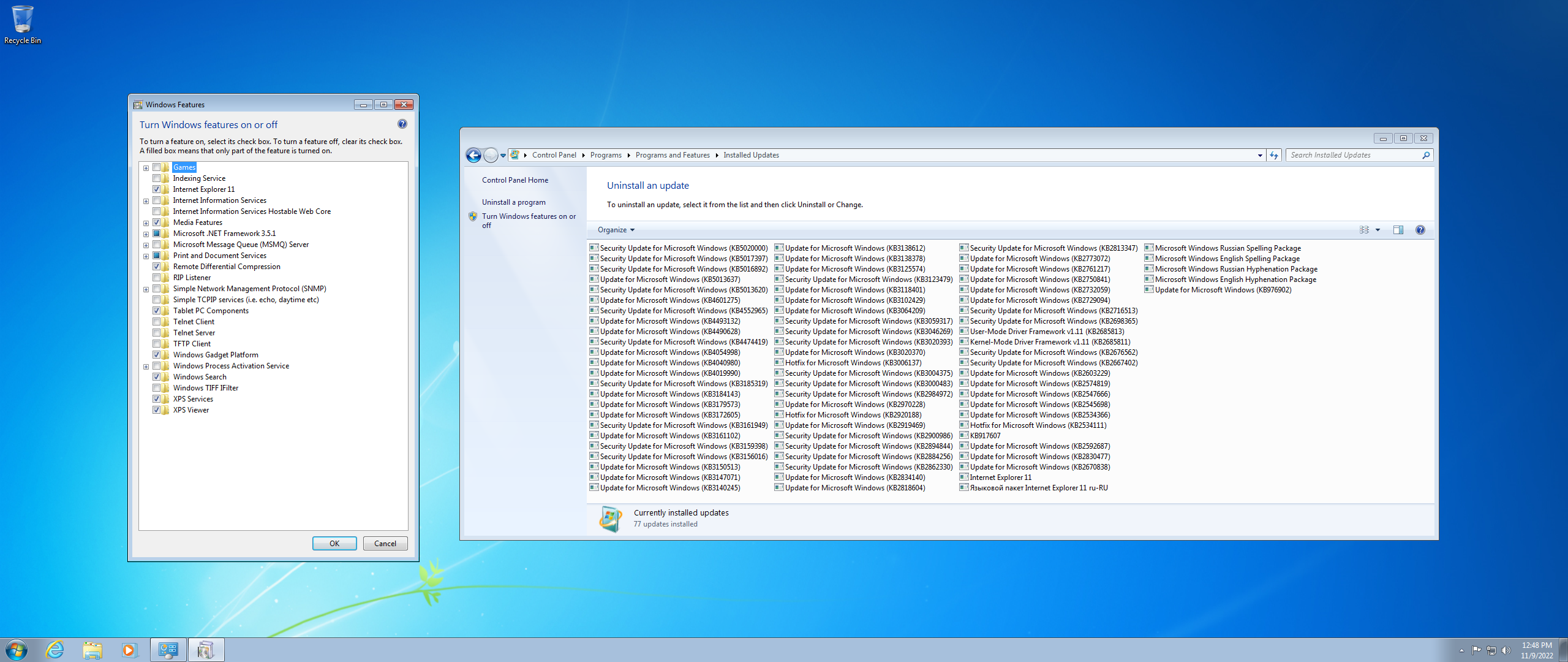Click the Programs breadcrumb segment
The height and width of the screenshot is (662, 1568).
(606, 155)
